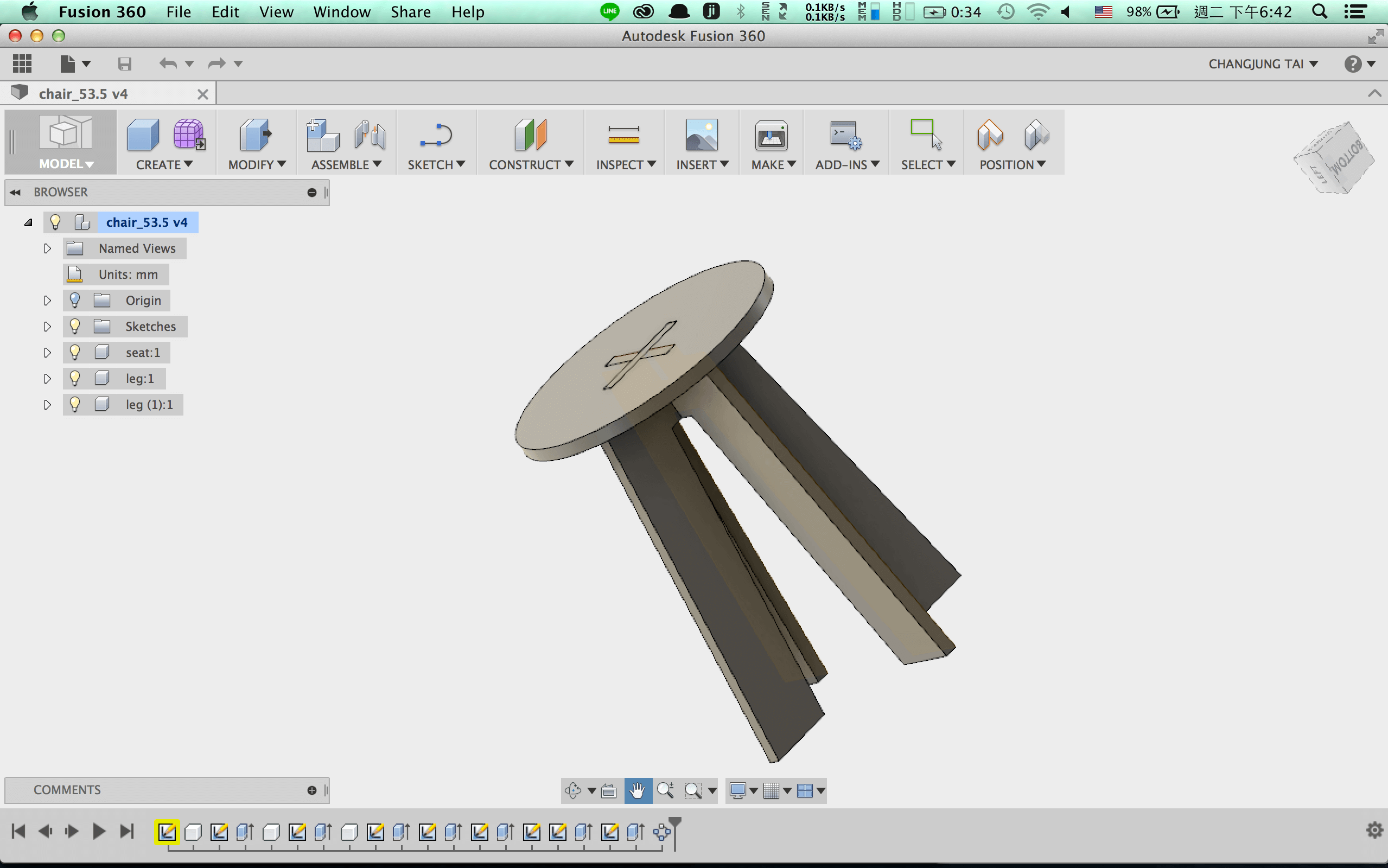The image size is (1388, 868).
Task: Open the help question mark menu
Action: 1359,63
